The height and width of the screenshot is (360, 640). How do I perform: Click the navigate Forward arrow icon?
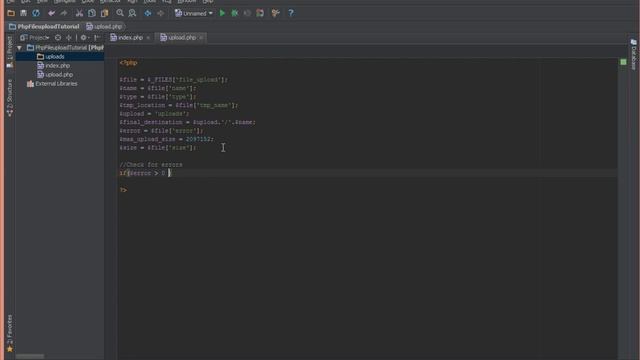(x=160, y=13)
